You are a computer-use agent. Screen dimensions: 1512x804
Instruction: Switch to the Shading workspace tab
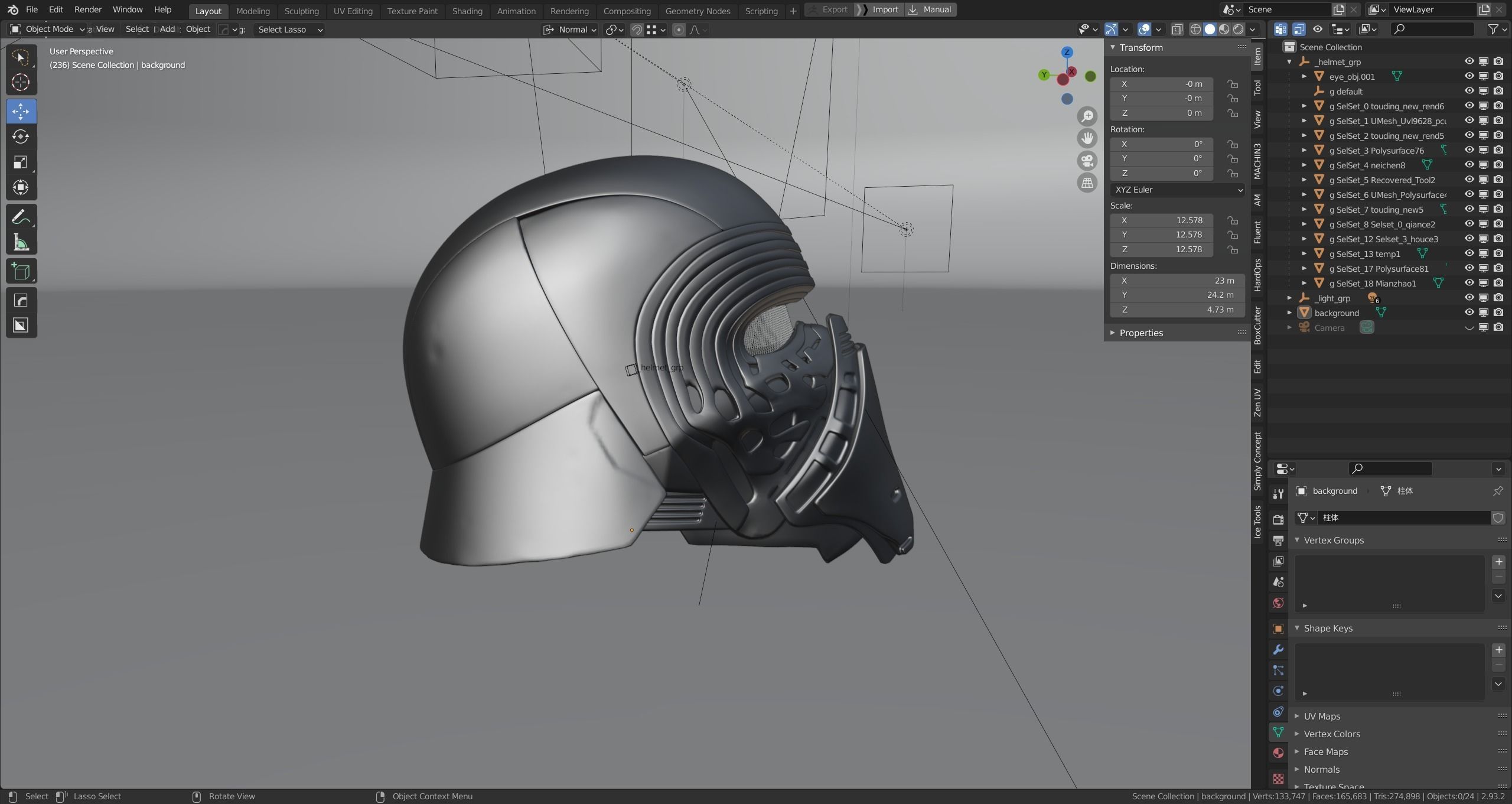[x=467, y=11]
